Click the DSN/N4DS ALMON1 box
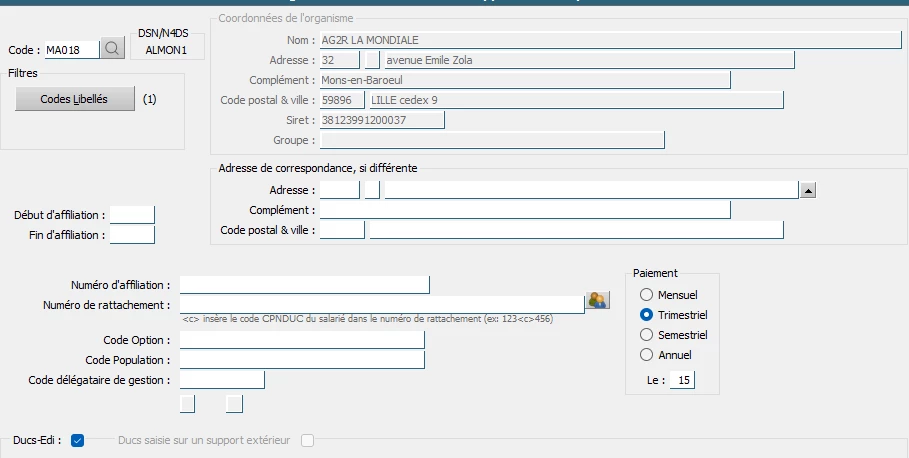The image size is (909, 458). (x=167, y=48)
